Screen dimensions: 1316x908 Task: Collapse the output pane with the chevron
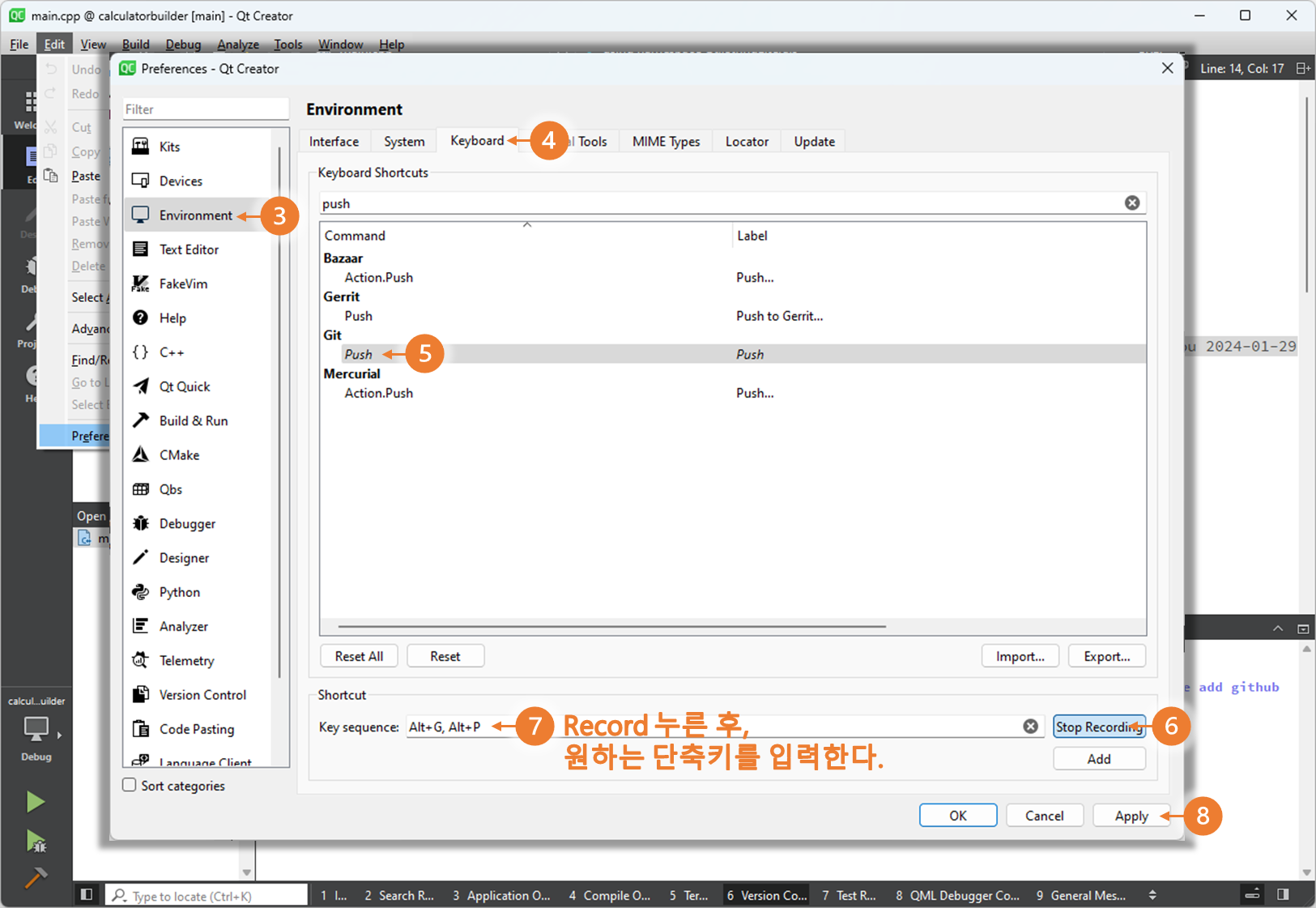(1278, 629)
